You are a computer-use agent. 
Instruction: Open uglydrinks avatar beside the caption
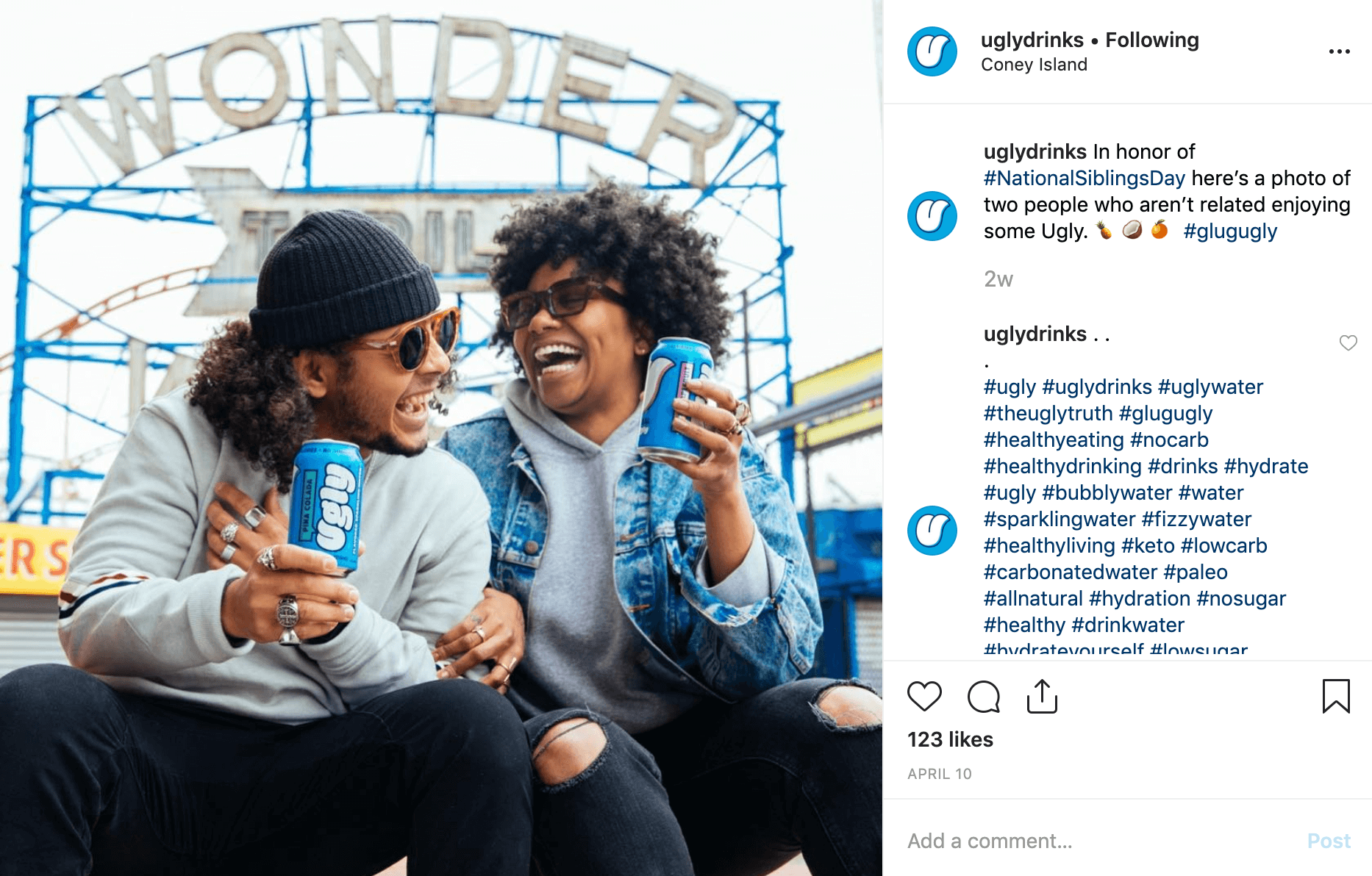coord(932,216)
